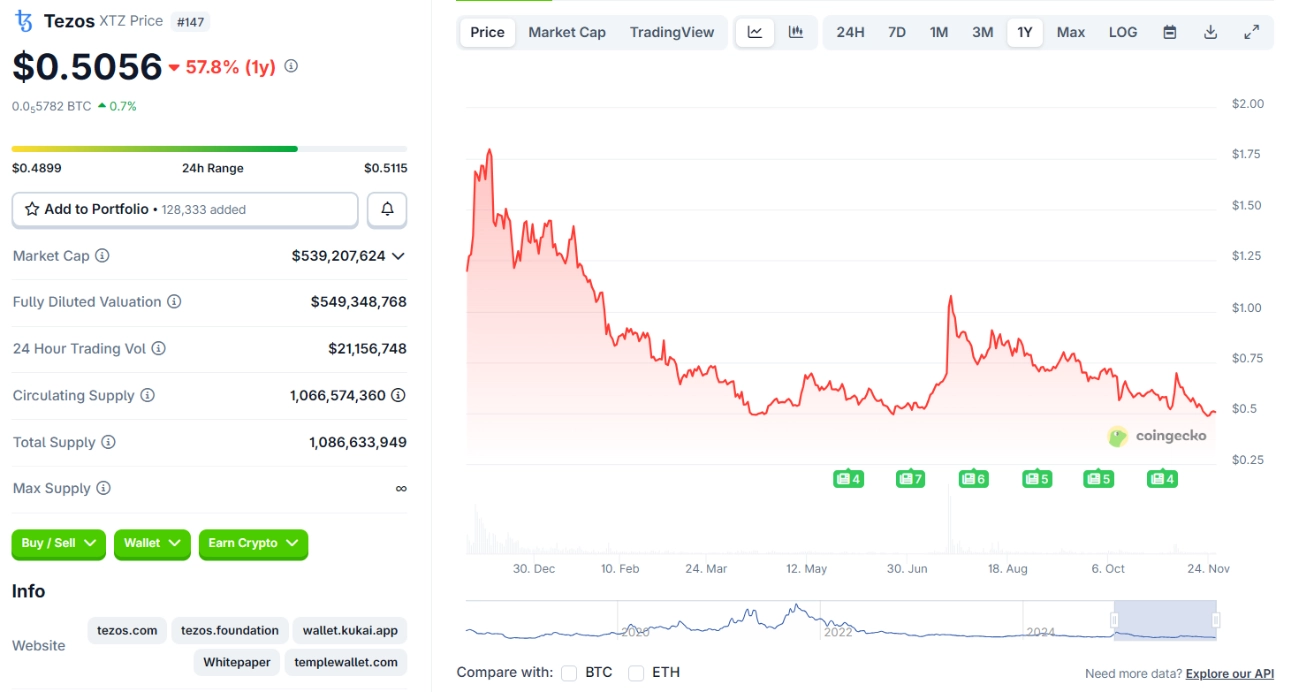
Task: Switch to candlestick chart icon
Action: coord(796,32)
